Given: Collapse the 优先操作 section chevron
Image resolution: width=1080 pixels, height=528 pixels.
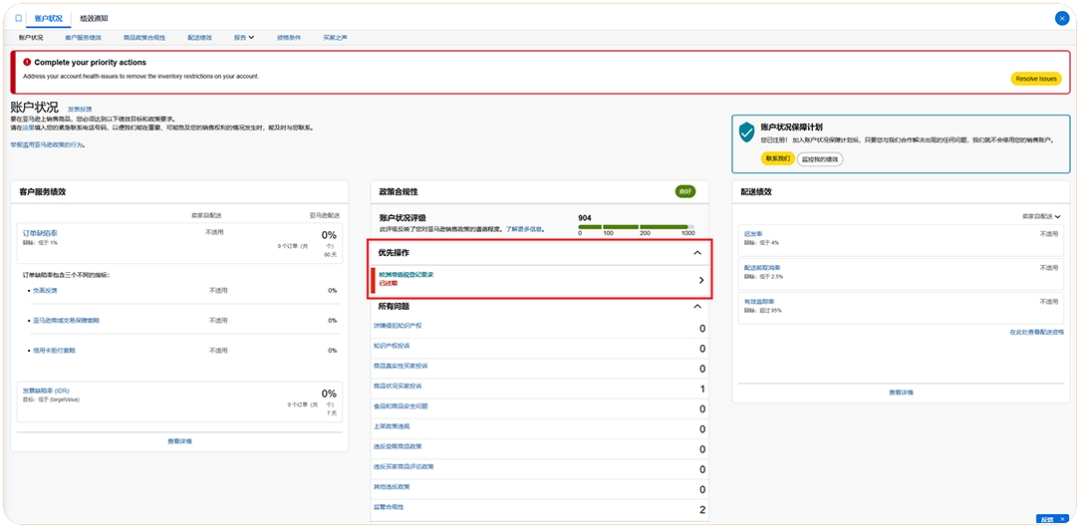Looking at the screenshot, I should point(697,253).
